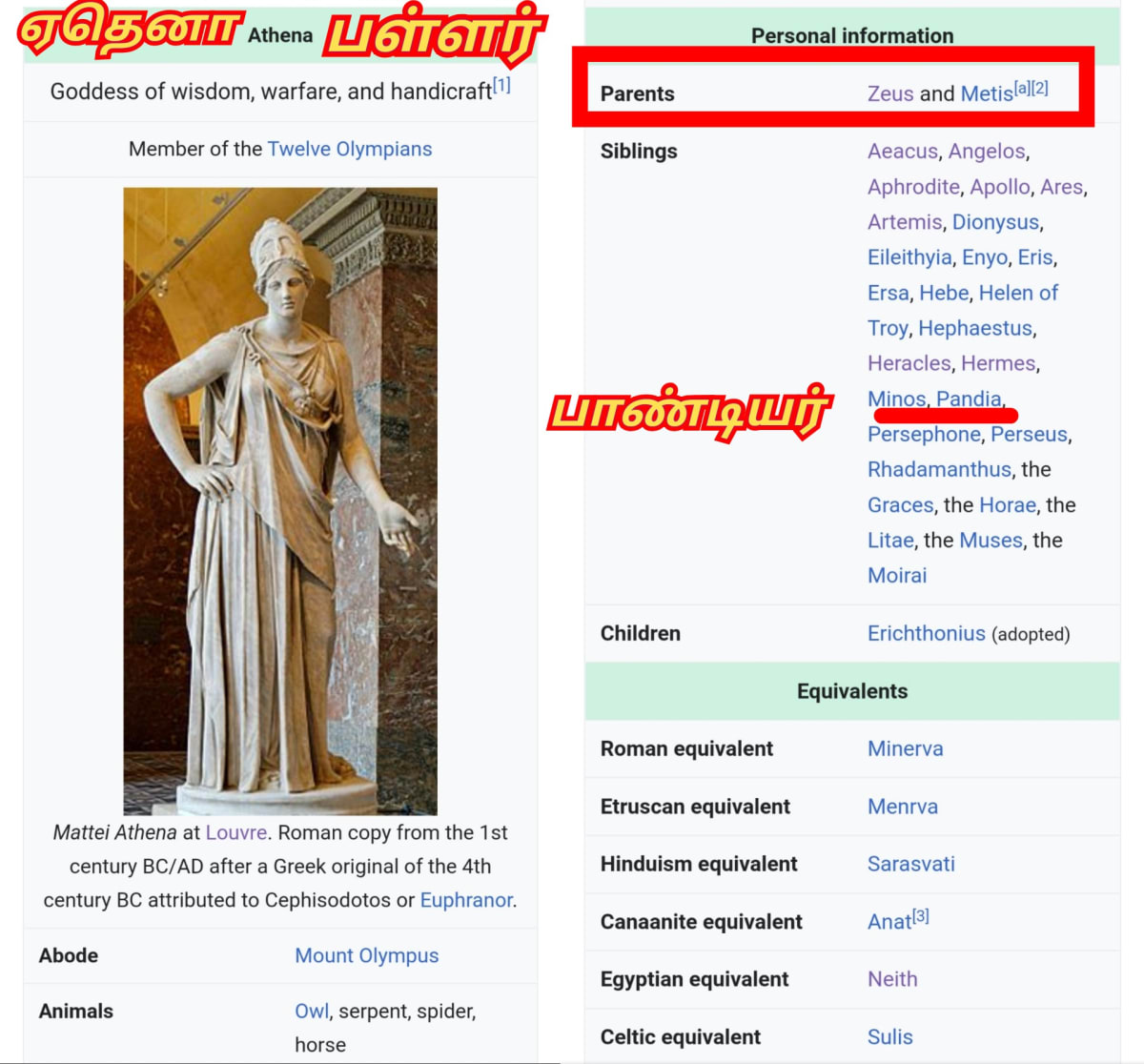Viewport: 1144px width, 1064px height.
Task: Select the 'Siblings' row label
Action: 639,151
